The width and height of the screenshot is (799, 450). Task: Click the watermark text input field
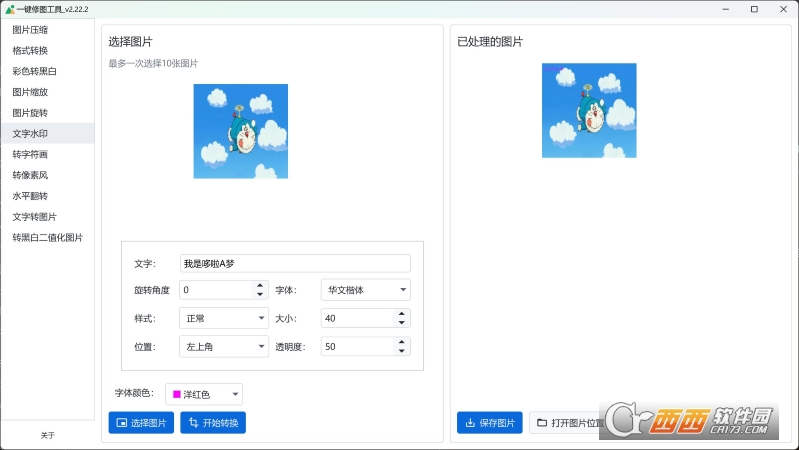295,263
